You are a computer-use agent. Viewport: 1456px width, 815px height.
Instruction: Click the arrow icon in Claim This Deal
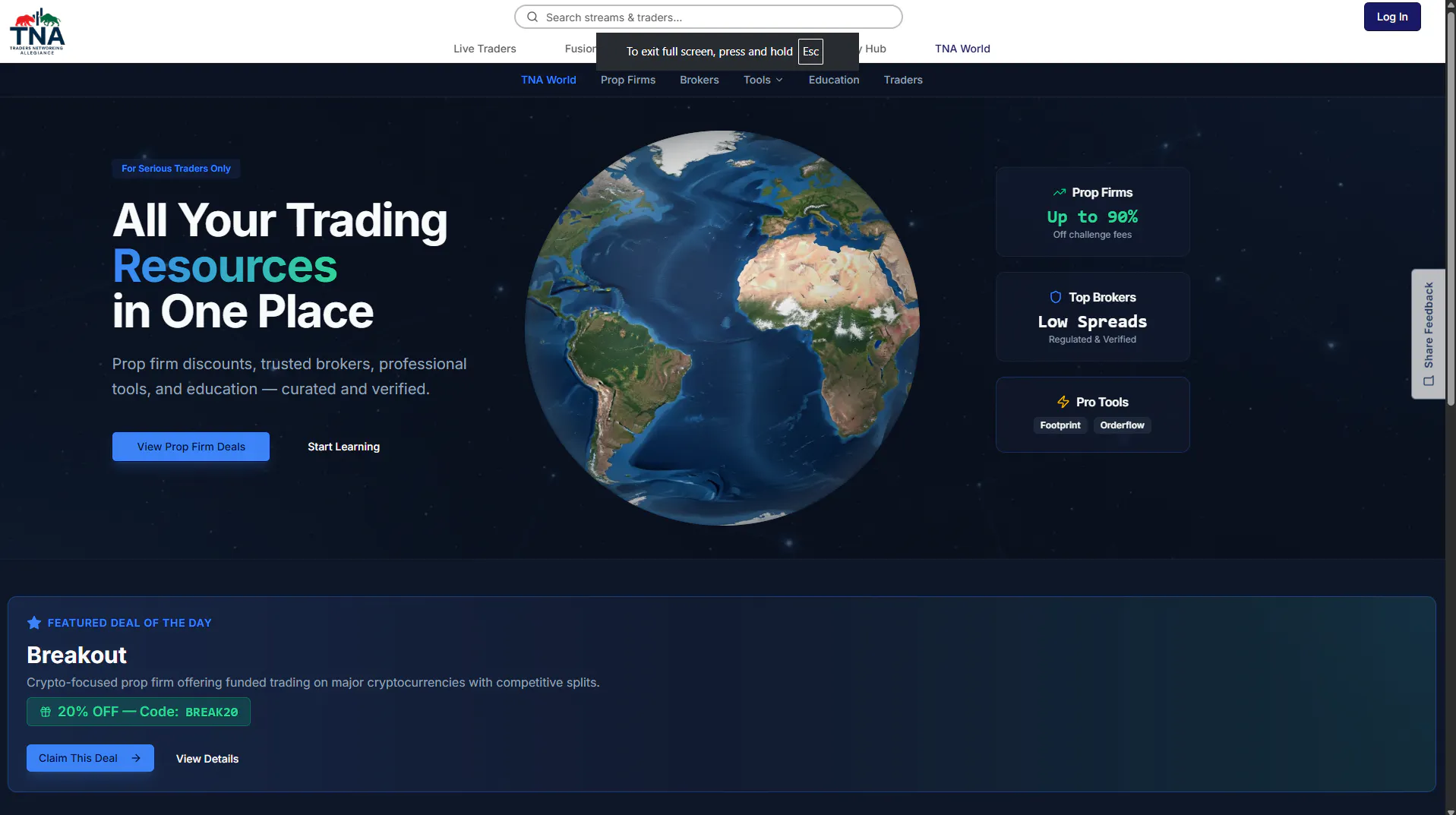pos(136,758)
